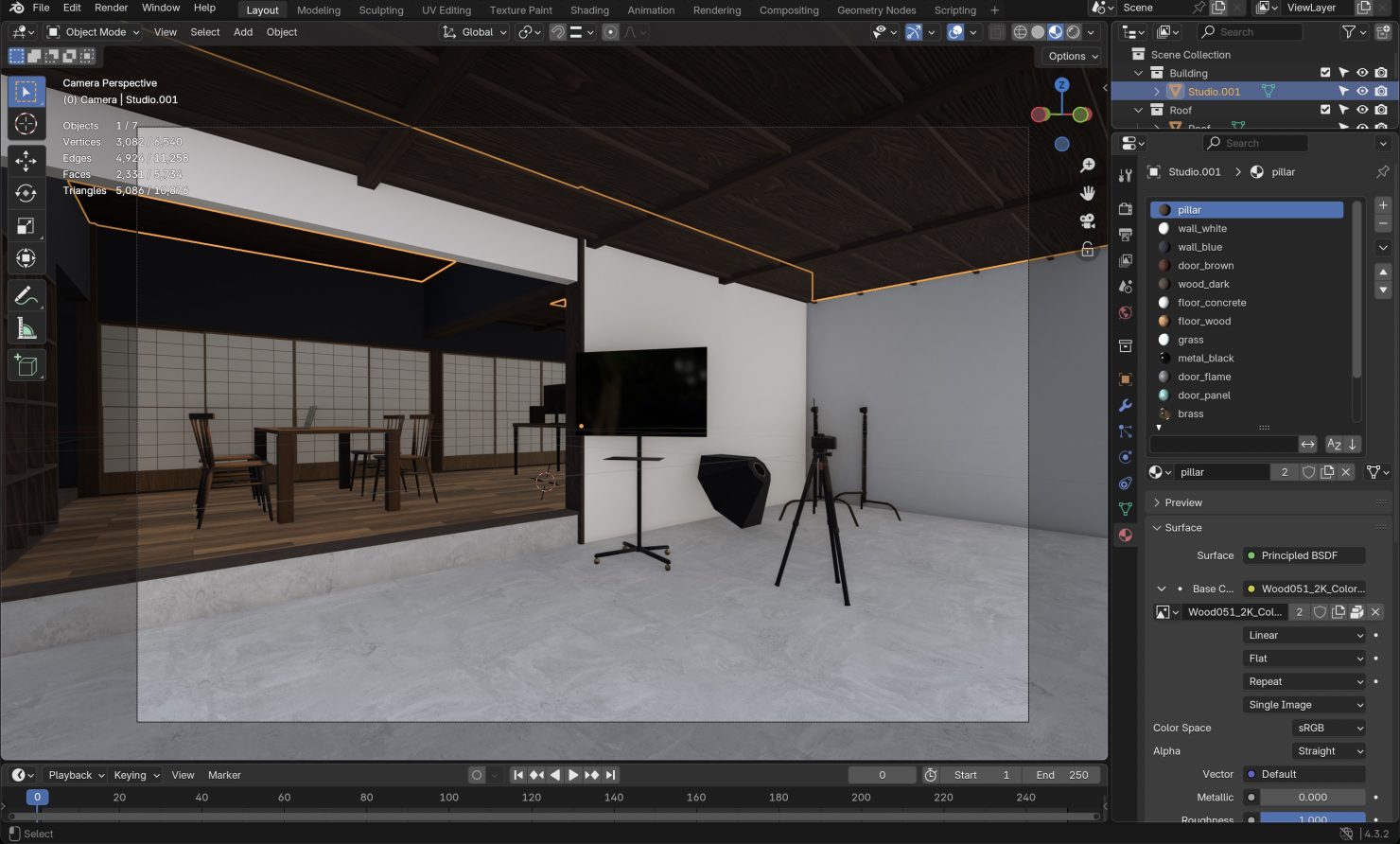Switch to the Shading workspace tab
The height and width of the screenshot is (844, 1400).
[589, 10]
